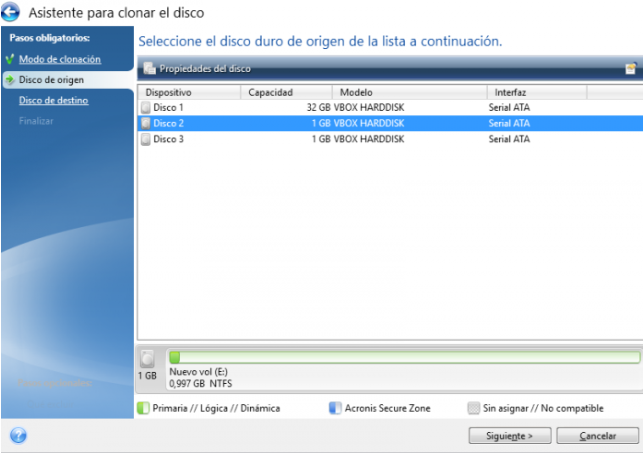Viewport: 643px width, 453px height.
Task: Select the Disco de origen step
Action: pos(51,79)
